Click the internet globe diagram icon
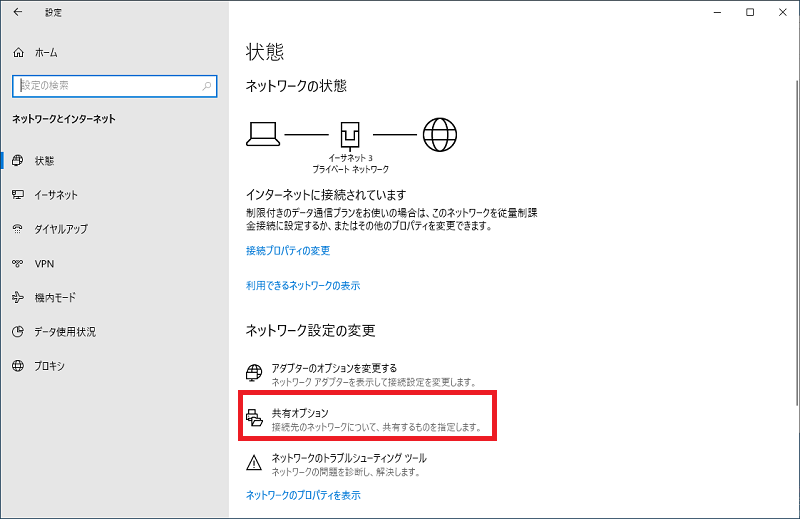The width and height of the screenshot is (800, 519). pyautogui.click(x=440, y=135)
